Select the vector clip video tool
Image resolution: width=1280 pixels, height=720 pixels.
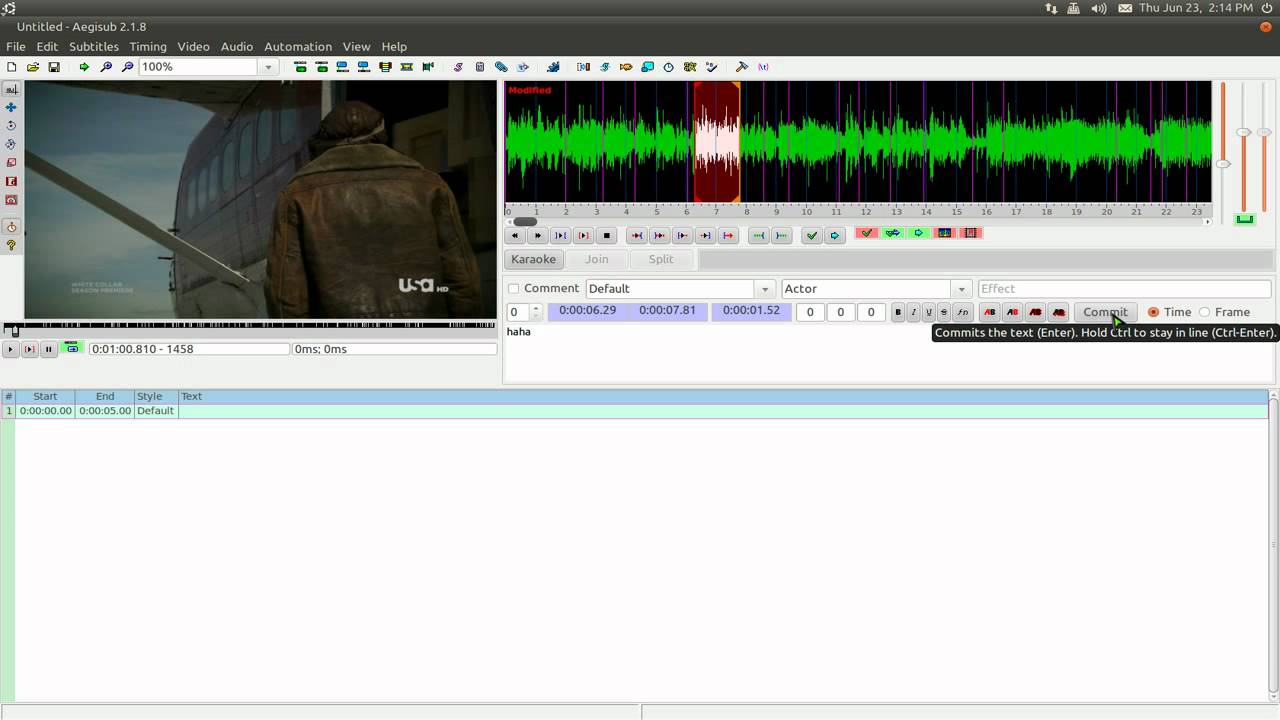[x=11, y=200]
